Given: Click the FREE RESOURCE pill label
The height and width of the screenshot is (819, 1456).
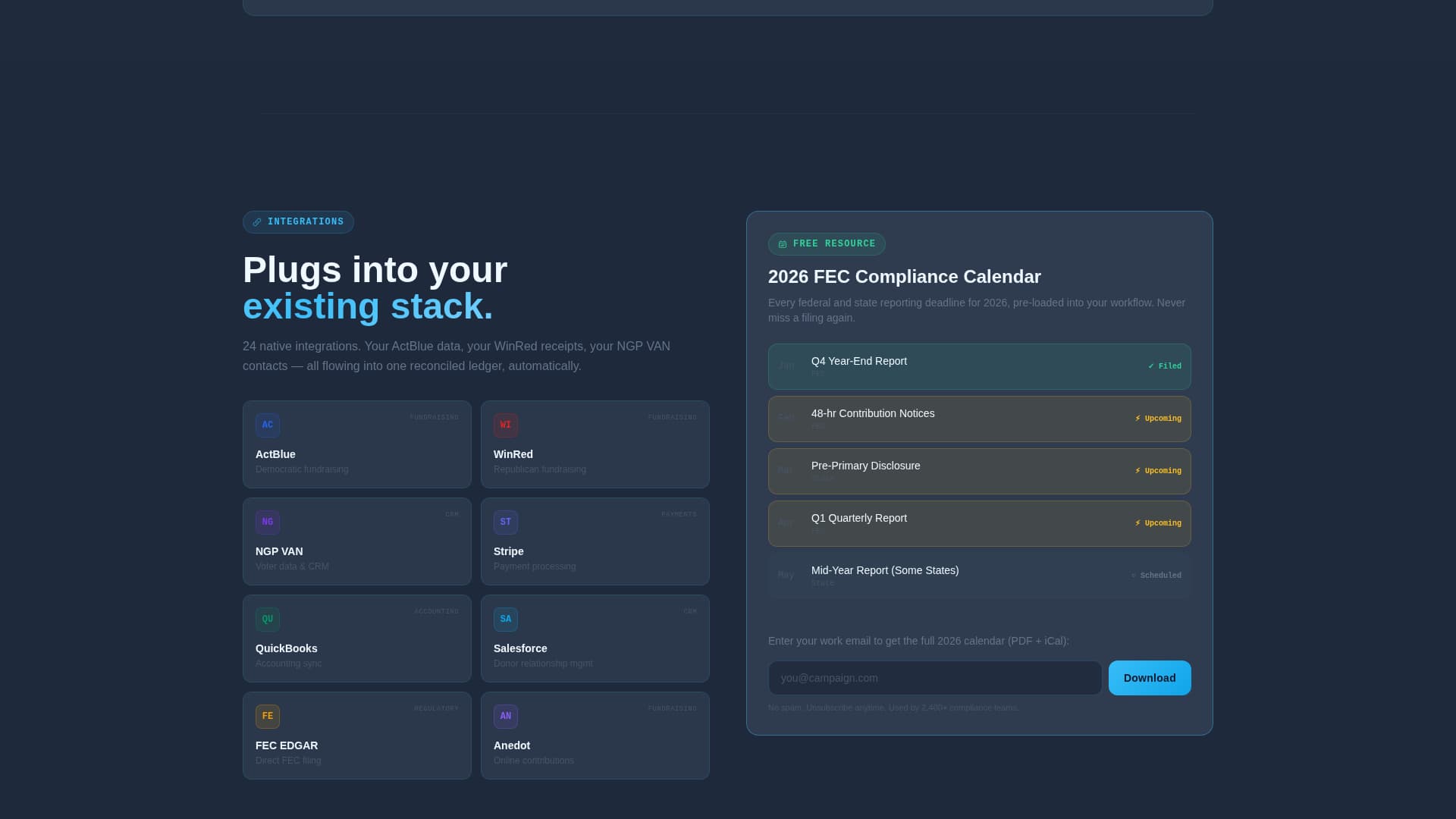Looking at the screenshot, I should 834,244.
